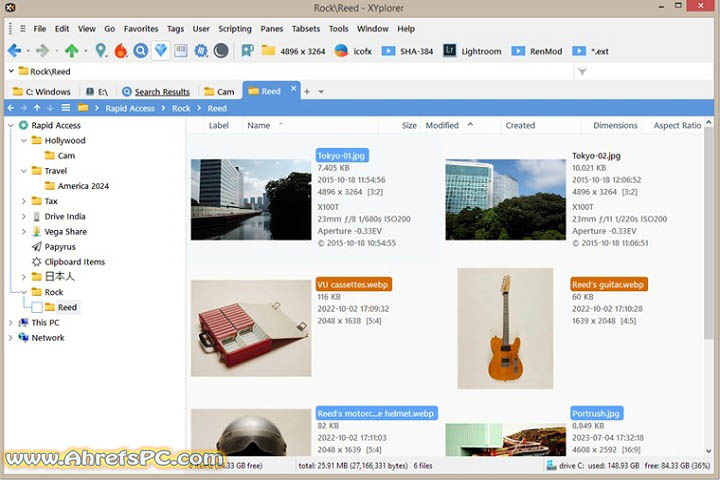720x480 pixels.
Task: Expand the This PC node
Action: [11, 322]
